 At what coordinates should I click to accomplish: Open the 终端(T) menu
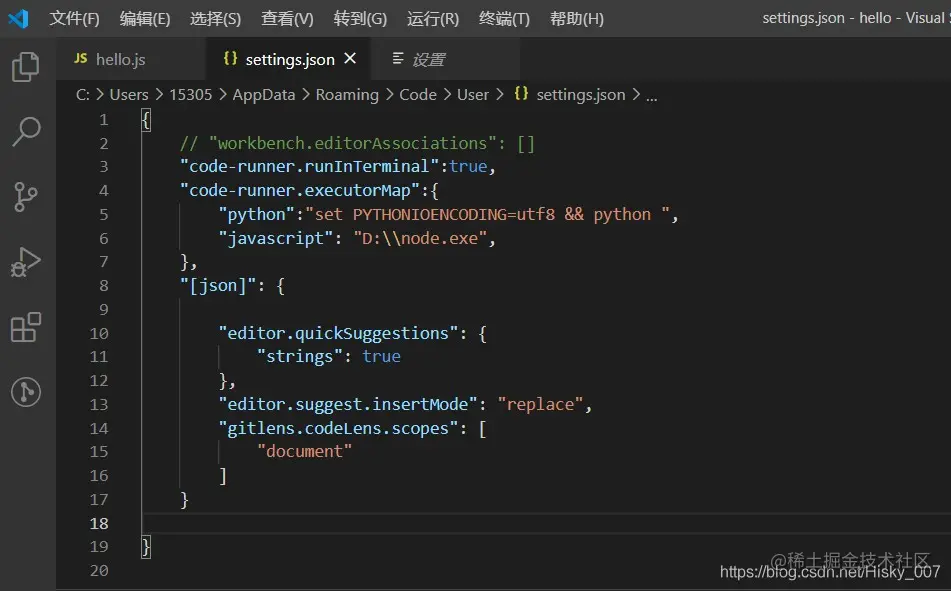[504, 18]
